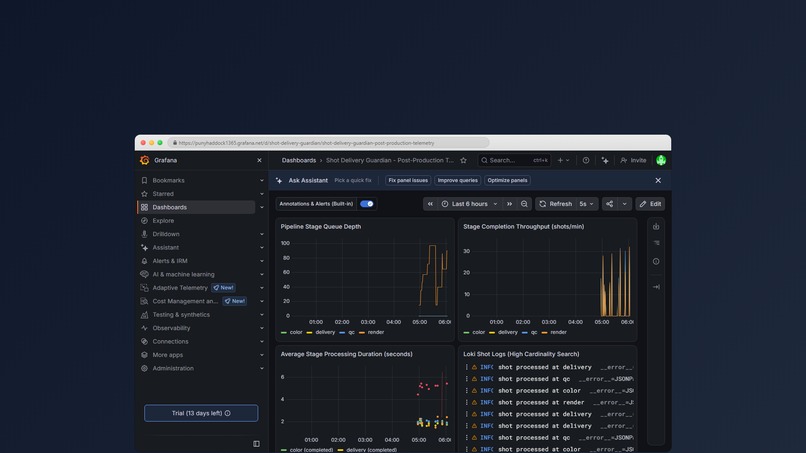Screen dimensions: 806x453
Task: Expand the Alerts & IRM chevron
Action: [262, 261]
